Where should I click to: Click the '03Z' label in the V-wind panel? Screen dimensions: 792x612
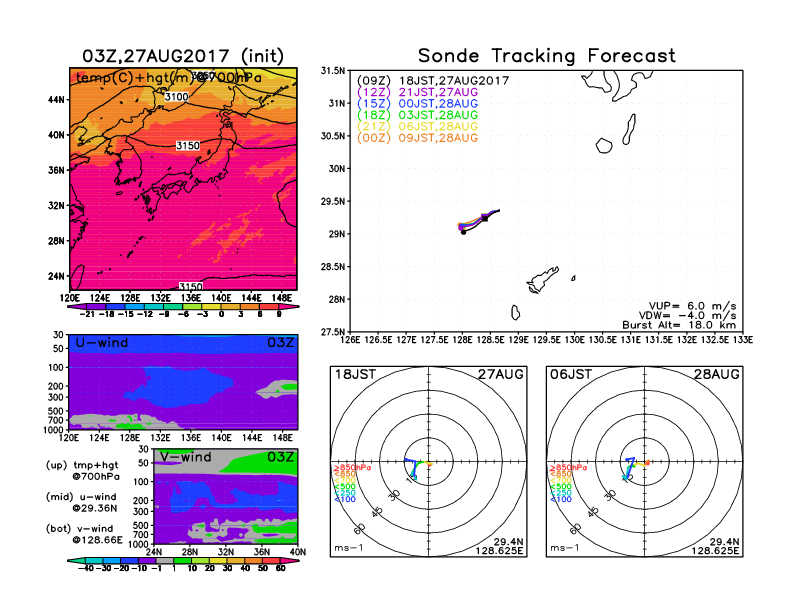coord(280,457)
